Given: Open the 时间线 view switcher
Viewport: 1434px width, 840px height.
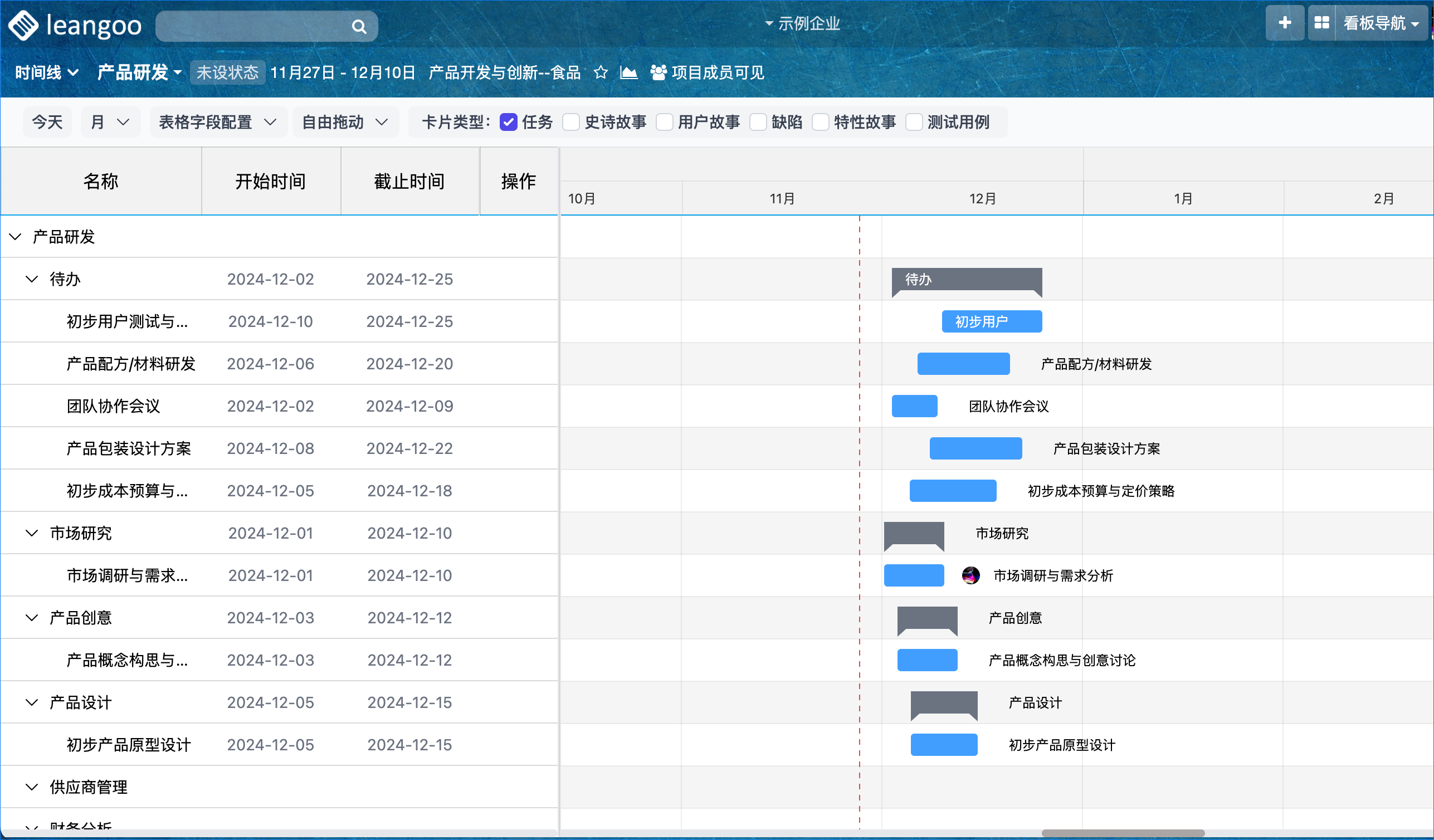Looking at the screenshot, I should click(x=46, y=72).
